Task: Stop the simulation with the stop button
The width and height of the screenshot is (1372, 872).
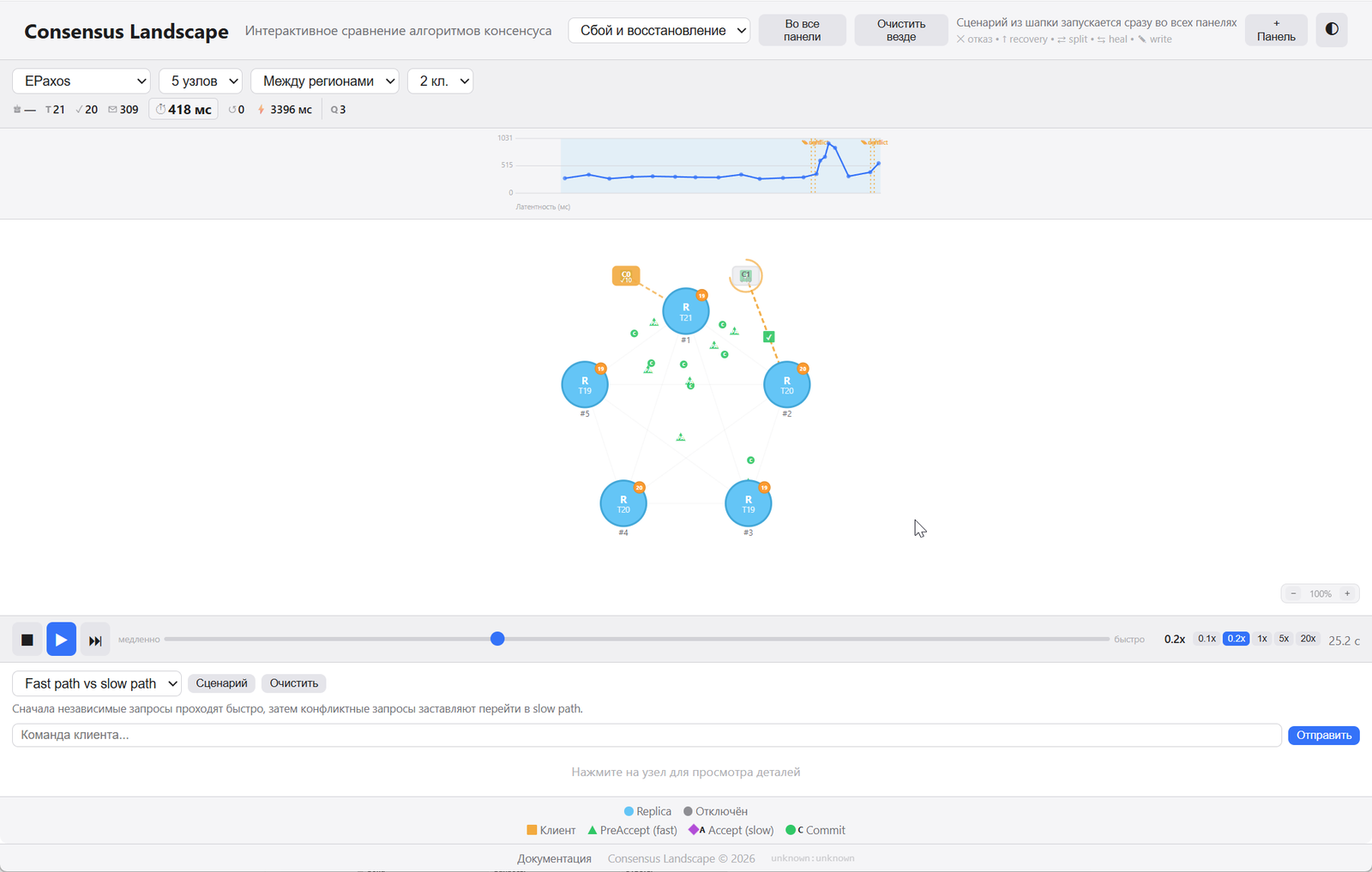Action: pyautogui.click(x=27, y=640)
